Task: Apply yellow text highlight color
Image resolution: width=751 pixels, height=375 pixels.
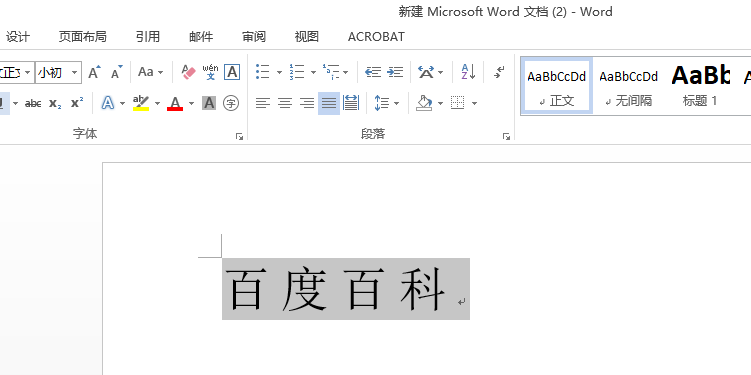Action: click(141, 103)
